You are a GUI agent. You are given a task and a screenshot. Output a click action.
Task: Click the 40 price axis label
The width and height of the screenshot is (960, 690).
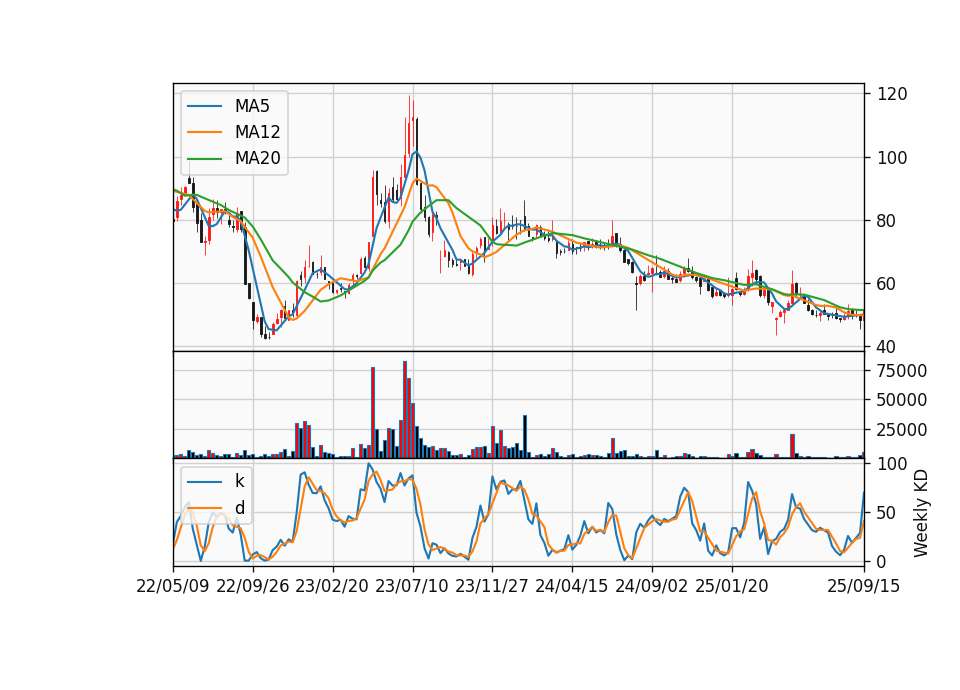[887, 347]
